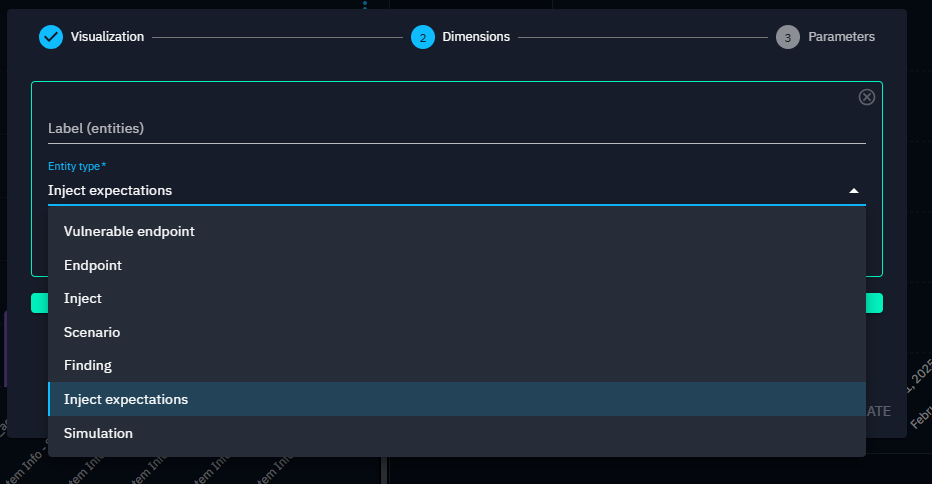Jump to the Parameters step label
The width and height of the screenshot is (932, 484).
tap(841, 37)
